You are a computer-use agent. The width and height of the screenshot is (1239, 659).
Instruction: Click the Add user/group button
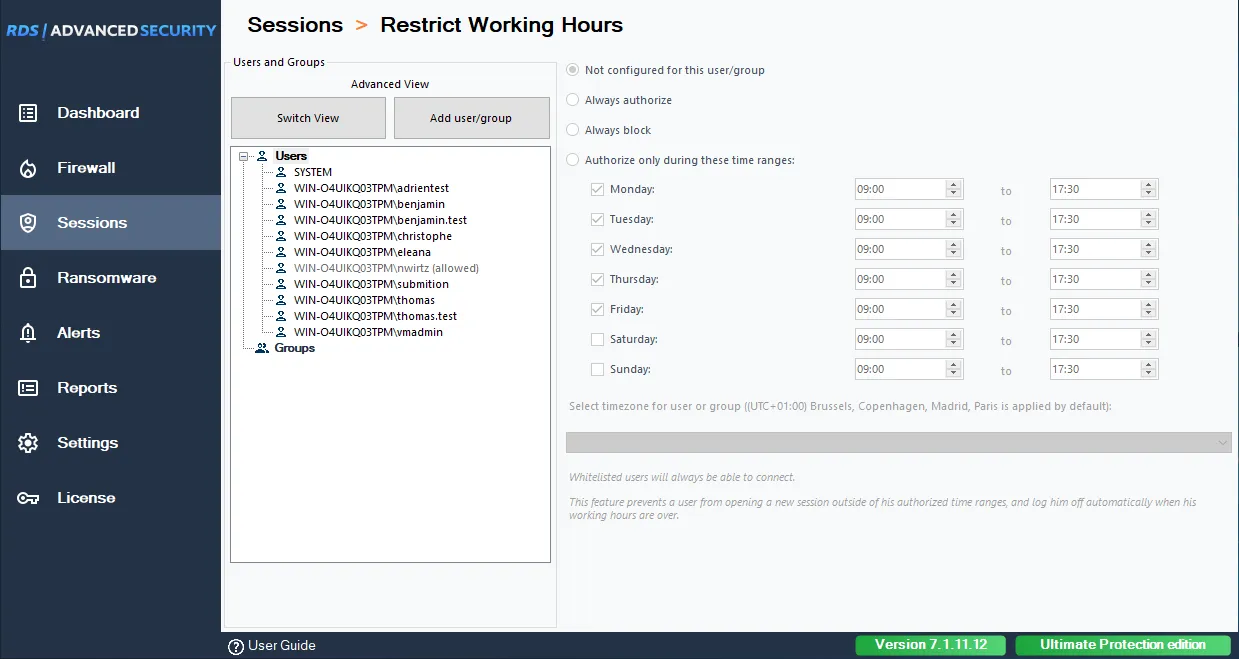click(x=471, y=117)
